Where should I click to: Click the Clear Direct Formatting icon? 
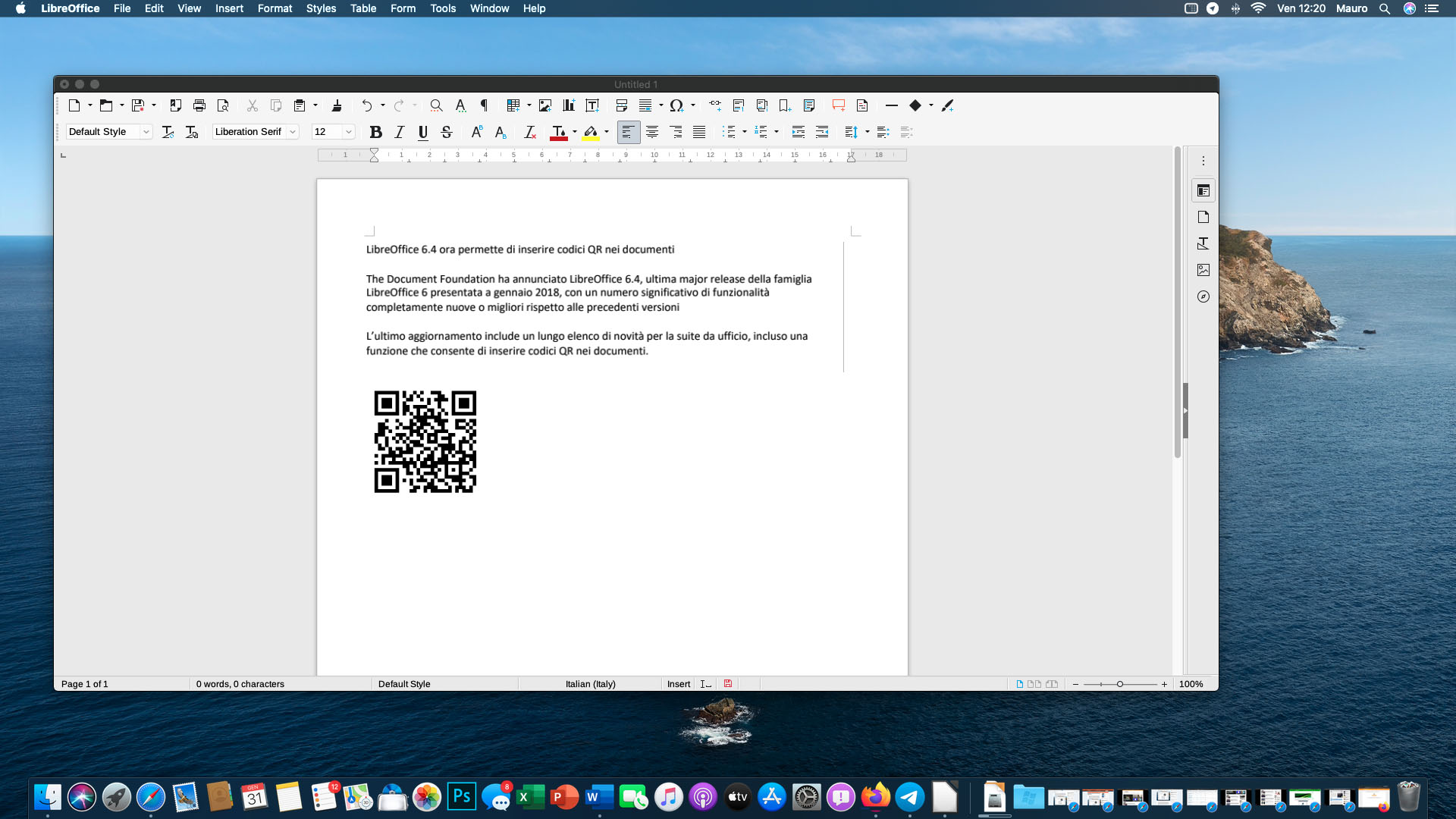[530, 132]
